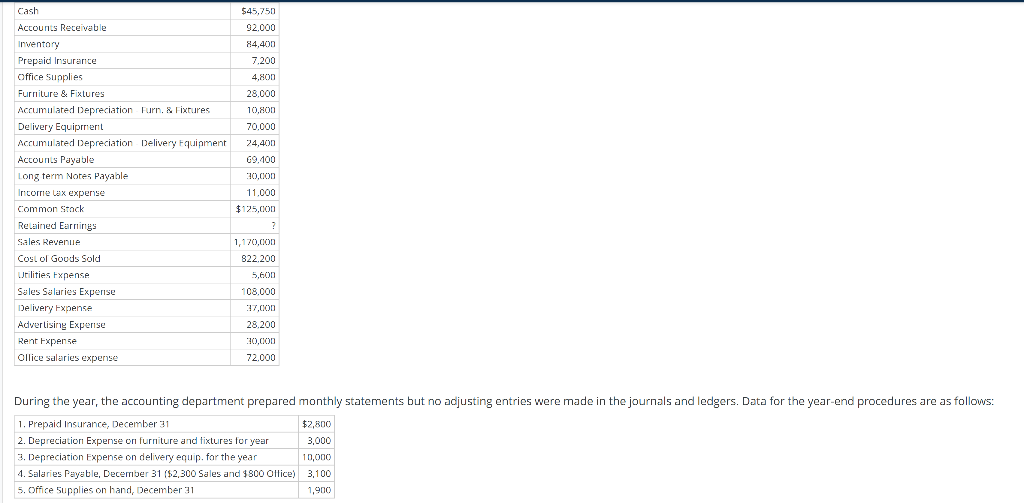Select the Long term Notes Payable label
This screenshot has height=503, width=1024.
73,176
